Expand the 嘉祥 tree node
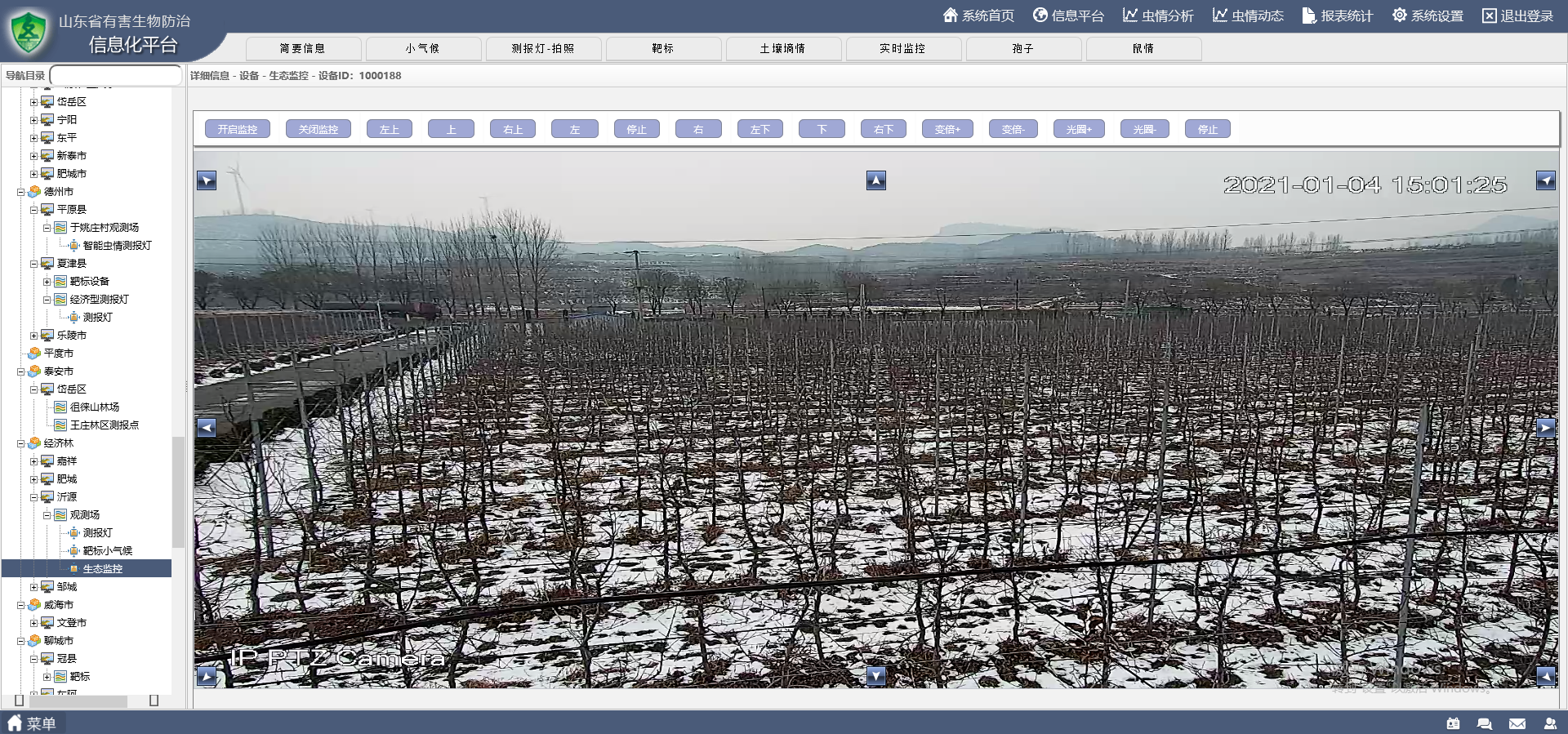The height and width of the screenshot is (734, 1568). [x=34, y=461]
